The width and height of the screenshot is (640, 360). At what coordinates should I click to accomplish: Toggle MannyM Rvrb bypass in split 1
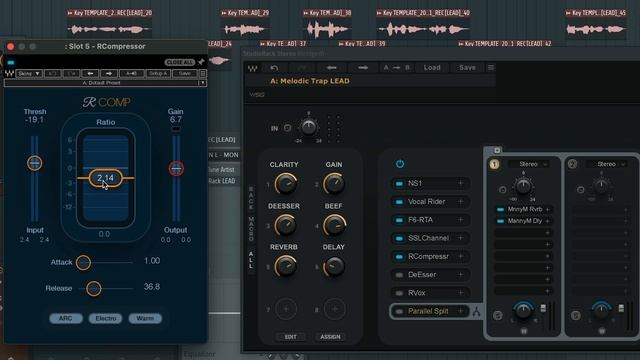pos(500,209)
